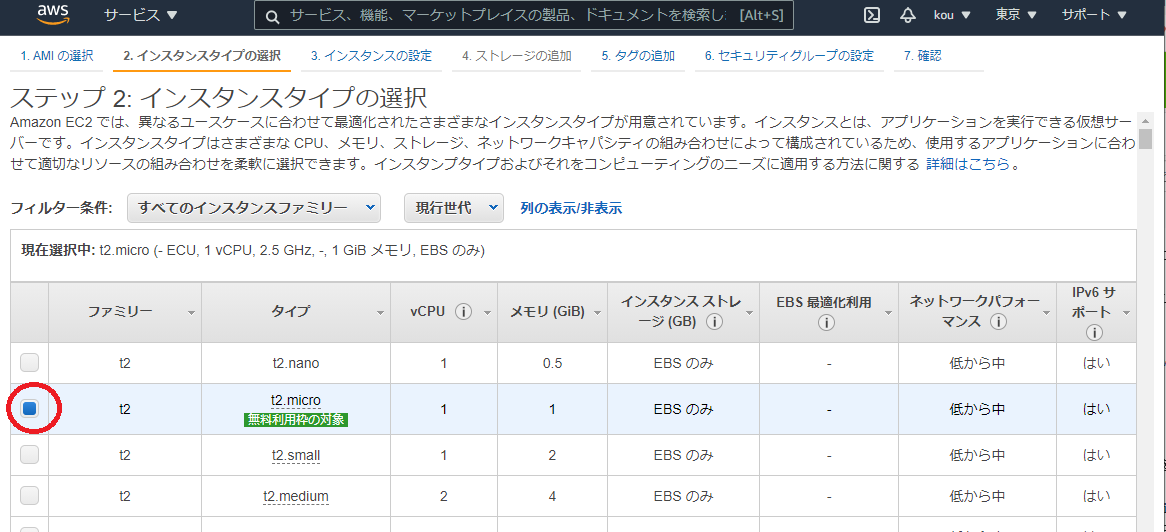The height and width of the screenshot is (532, 1166).
Task: Go to step 1 AMI の選択 tab
Action: point(57,56)
